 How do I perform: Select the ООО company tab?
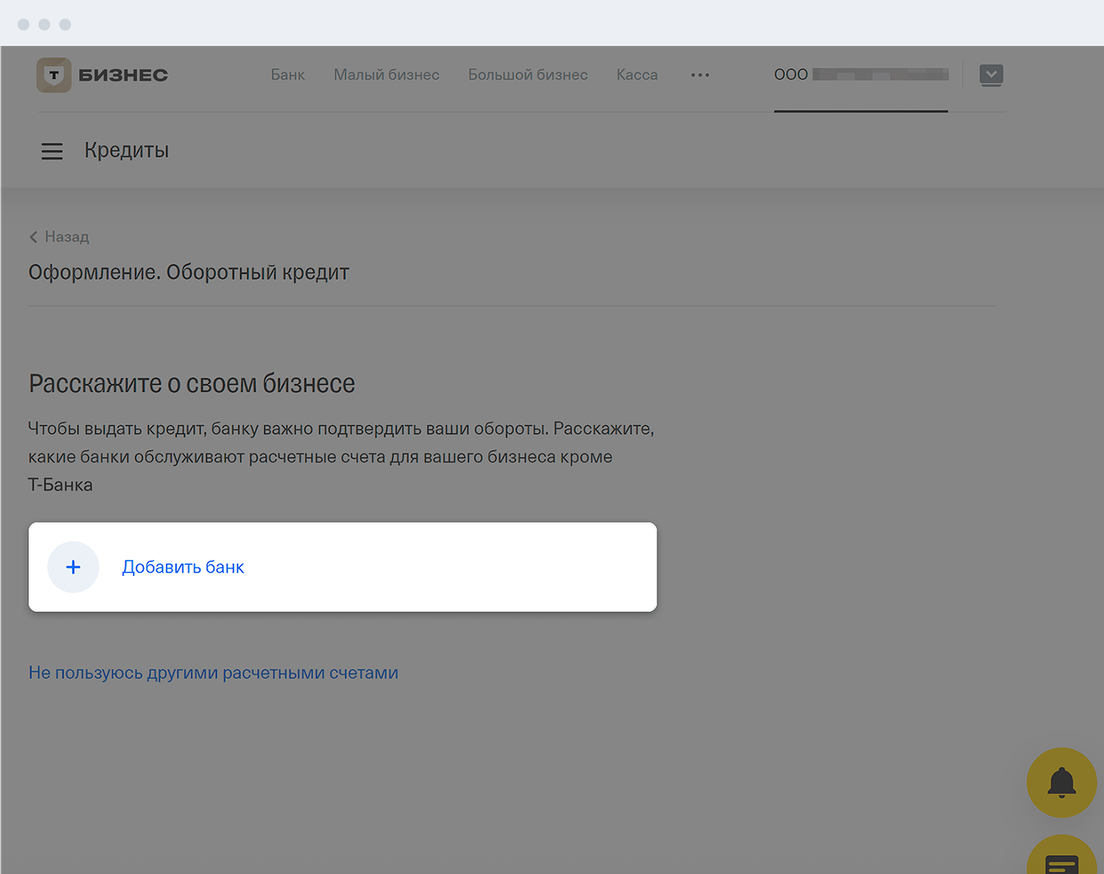(861, 75)
